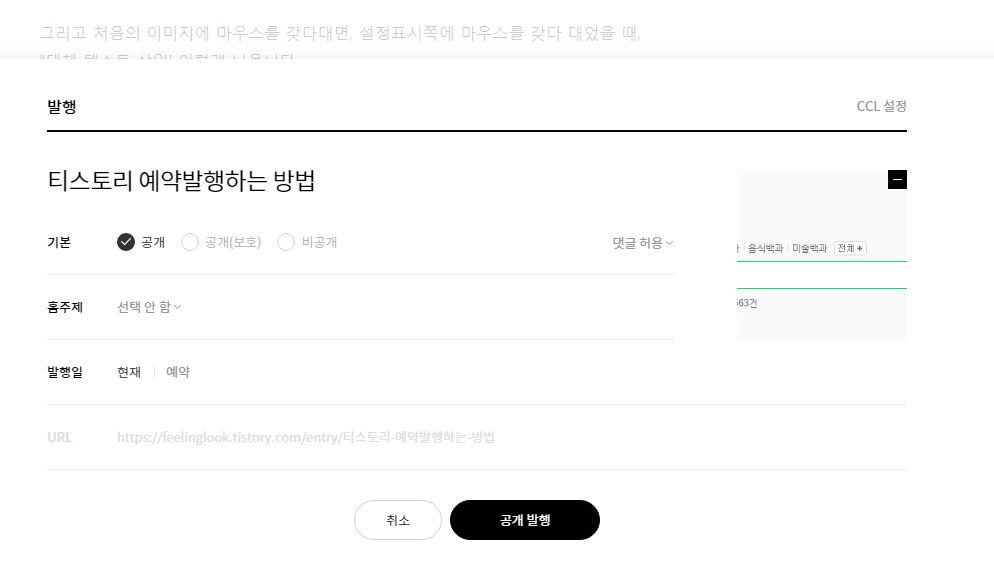Image resolution: width=994 pixels, height=566 pixels.
Task: Open CCL 설정 link
Action: click(881, 106)
